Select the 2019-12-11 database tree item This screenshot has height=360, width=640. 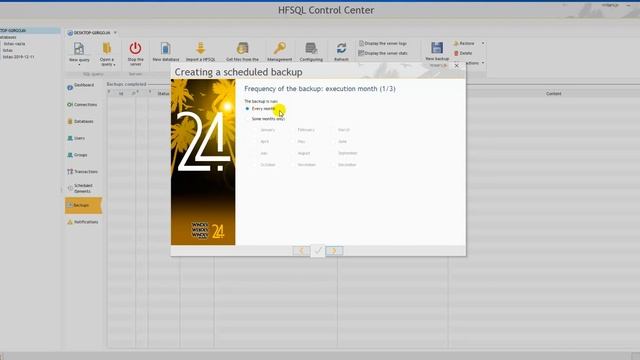[18, 57]
